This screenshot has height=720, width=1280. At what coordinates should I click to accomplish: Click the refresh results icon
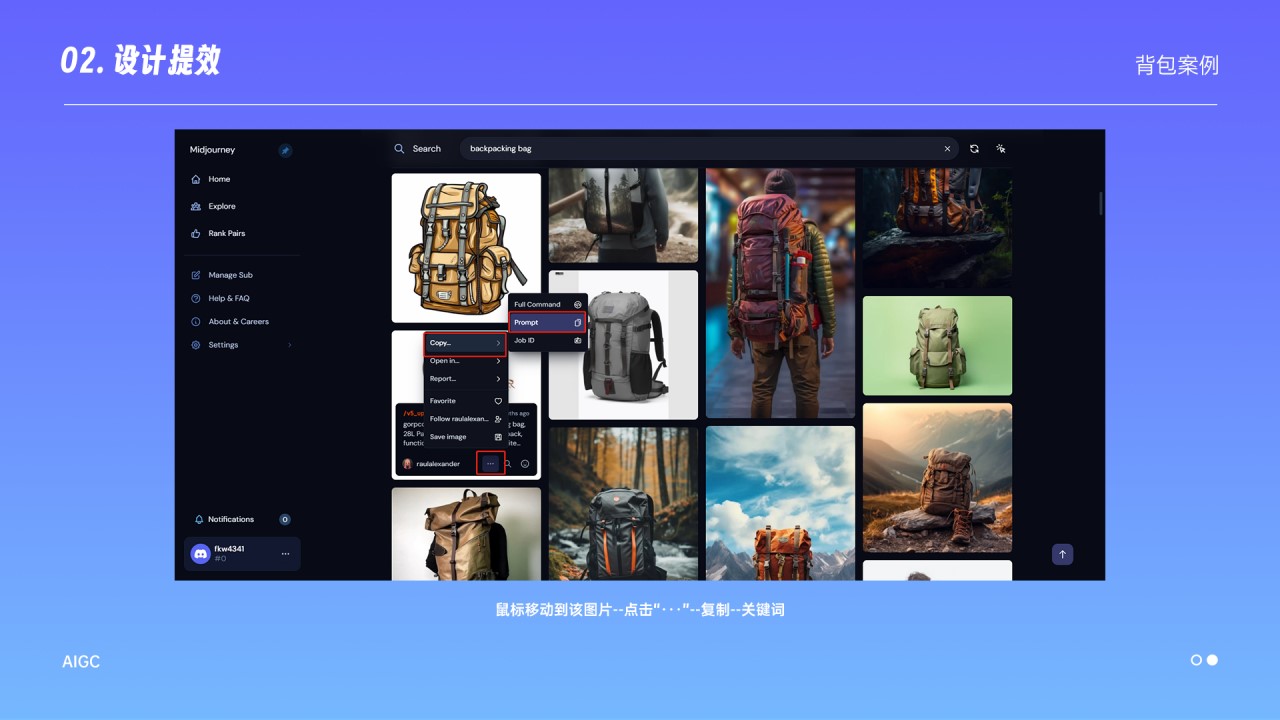point(974,148)
